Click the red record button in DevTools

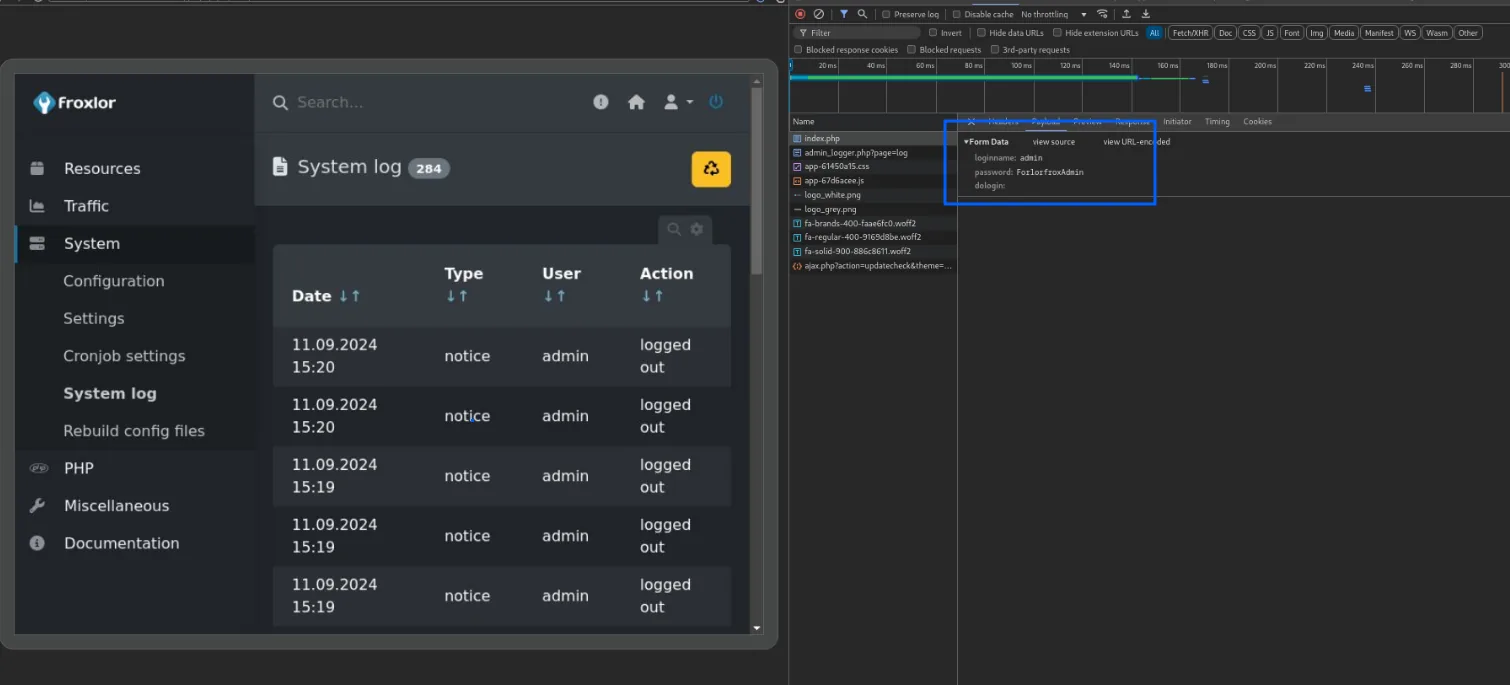point(800,14)
